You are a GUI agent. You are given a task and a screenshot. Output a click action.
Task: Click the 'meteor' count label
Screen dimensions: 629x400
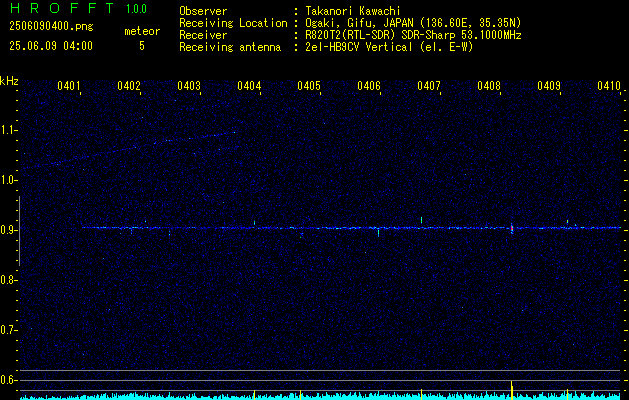142,31
